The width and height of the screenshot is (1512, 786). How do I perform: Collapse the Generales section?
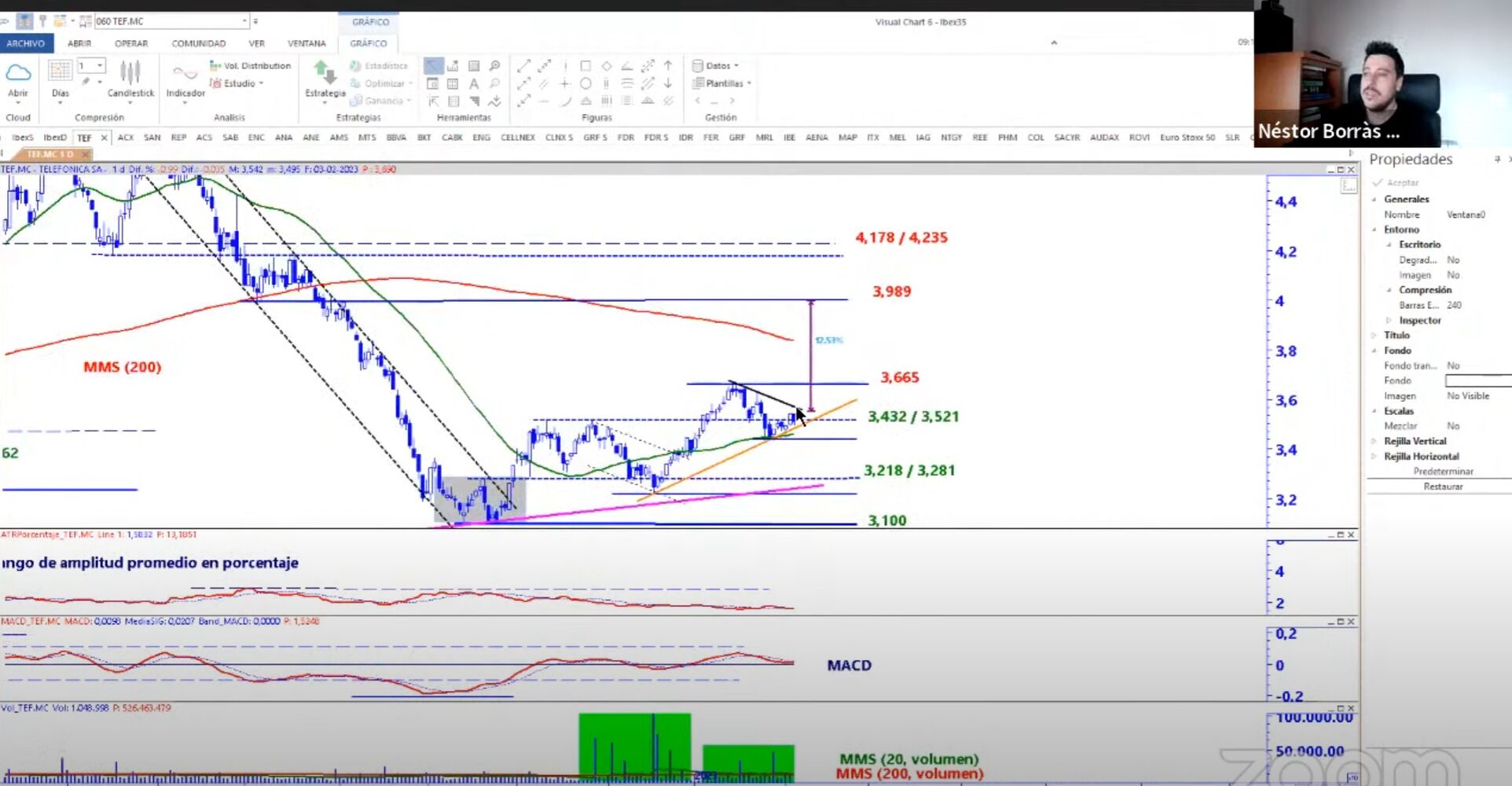(x=1374, y=200)
